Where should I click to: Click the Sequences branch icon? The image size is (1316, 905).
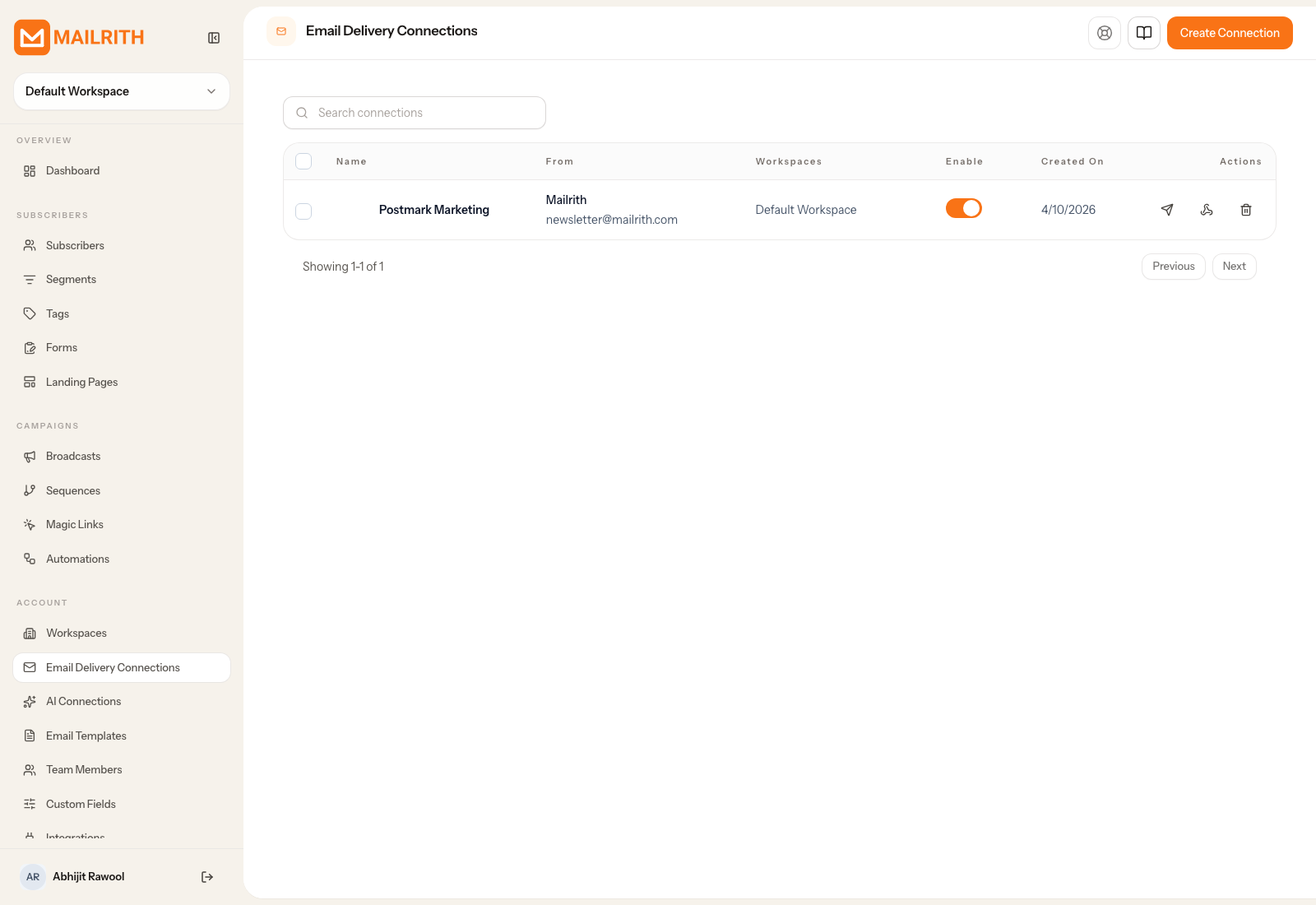30,490
